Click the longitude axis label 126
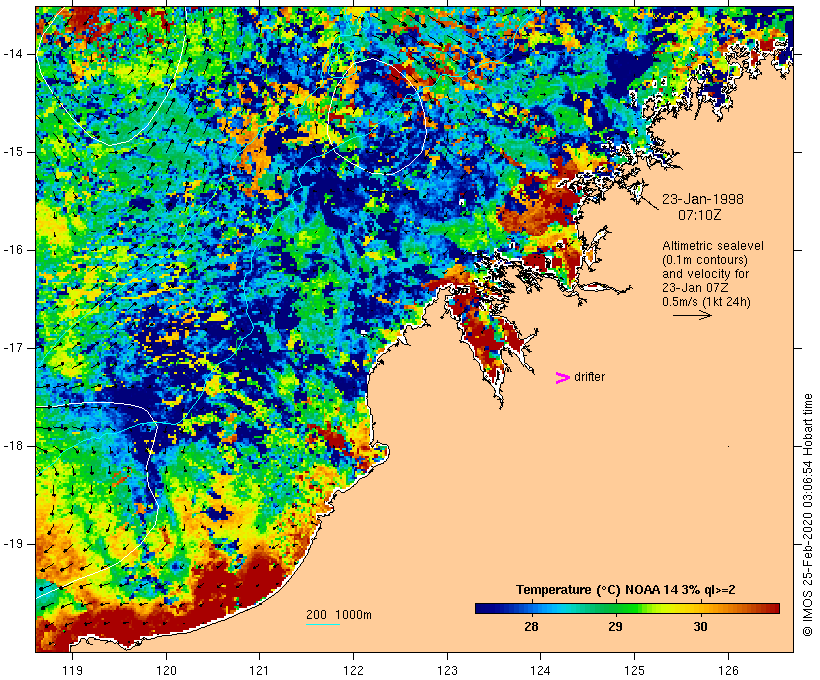Image resolution: width=820 pixels, height=680 pixels. (728, 670)
